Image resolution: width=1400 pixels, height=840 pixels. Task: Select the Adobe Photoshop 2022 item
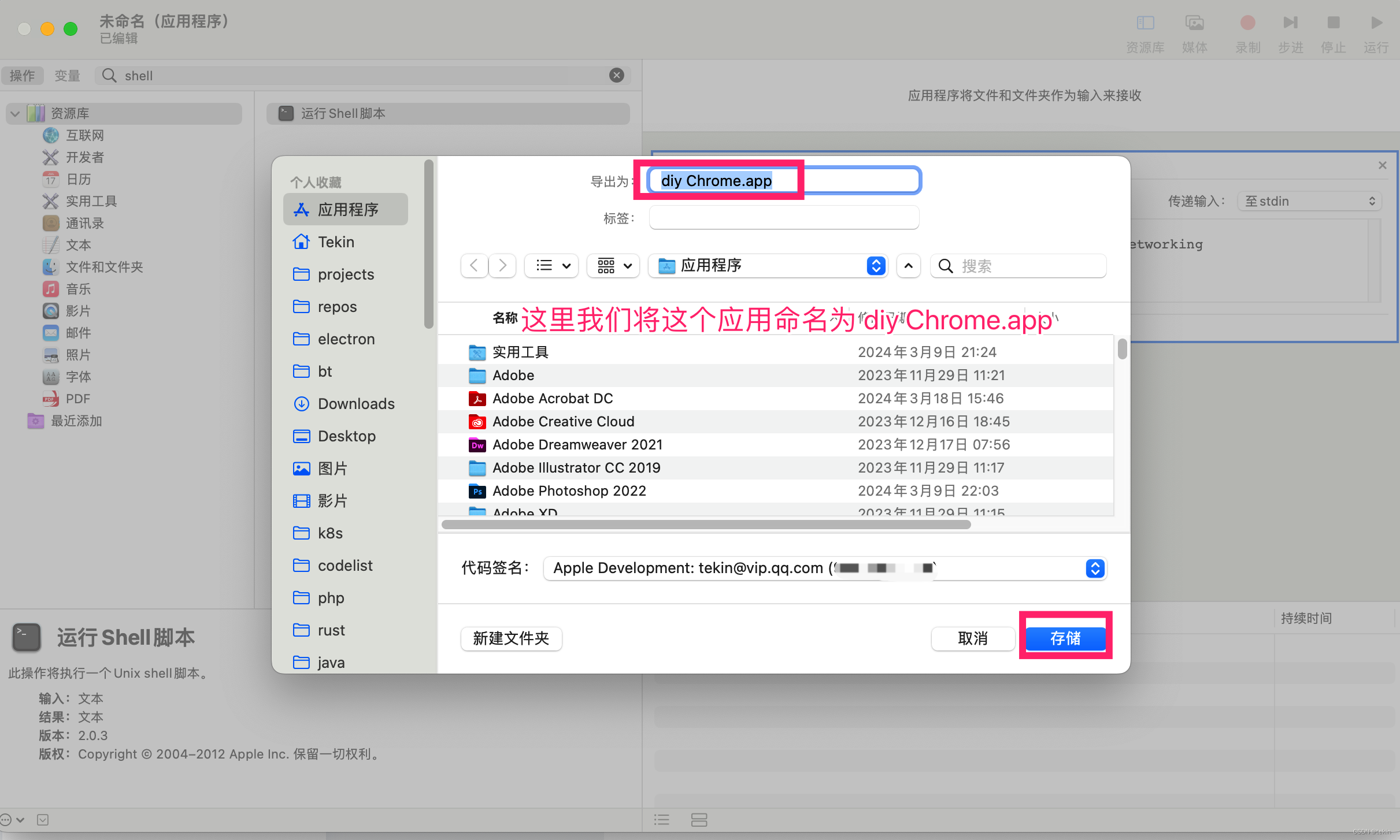[569, 491]
